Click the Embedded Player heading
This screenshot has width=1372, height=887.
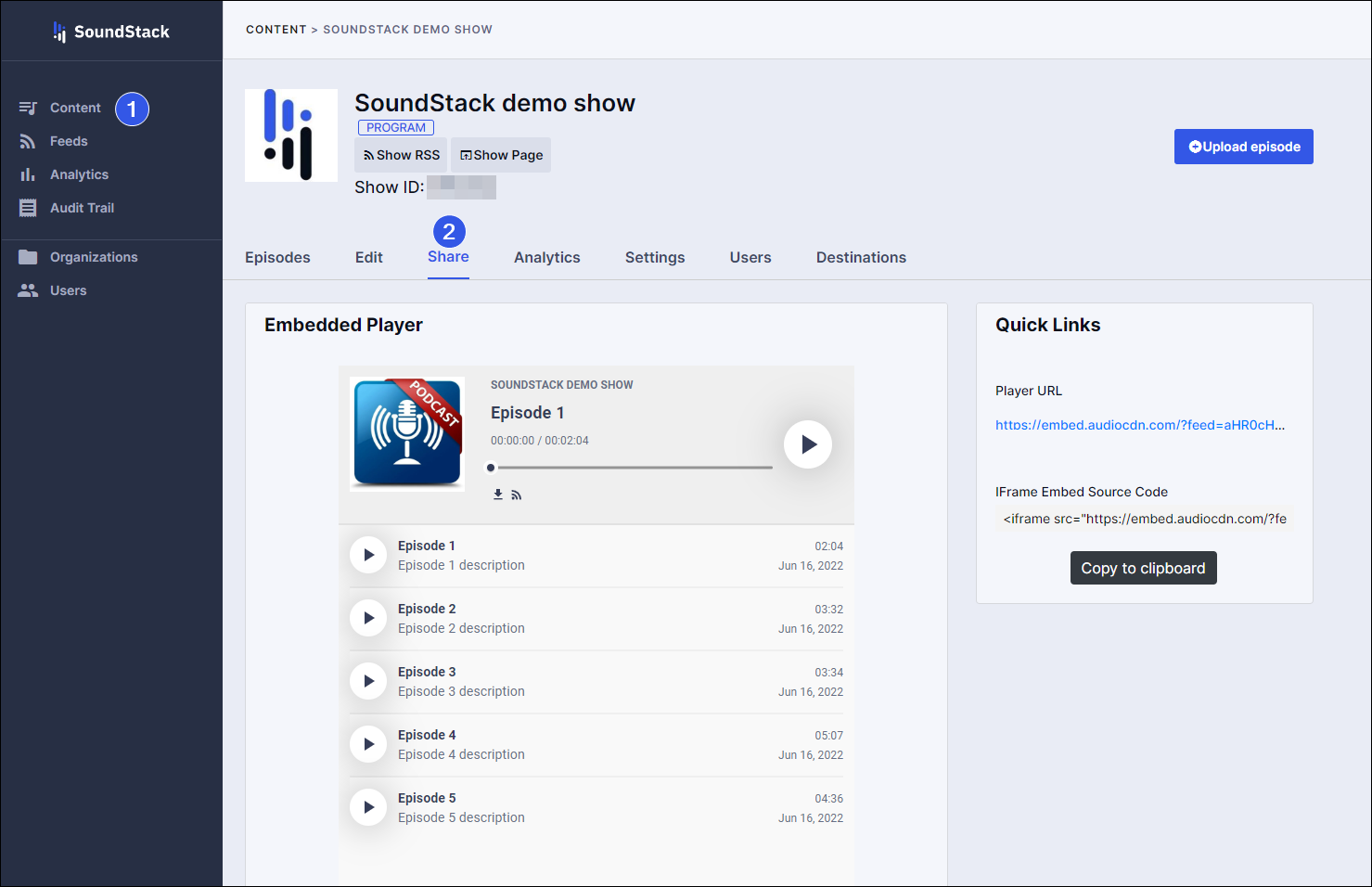coord(343,325)
